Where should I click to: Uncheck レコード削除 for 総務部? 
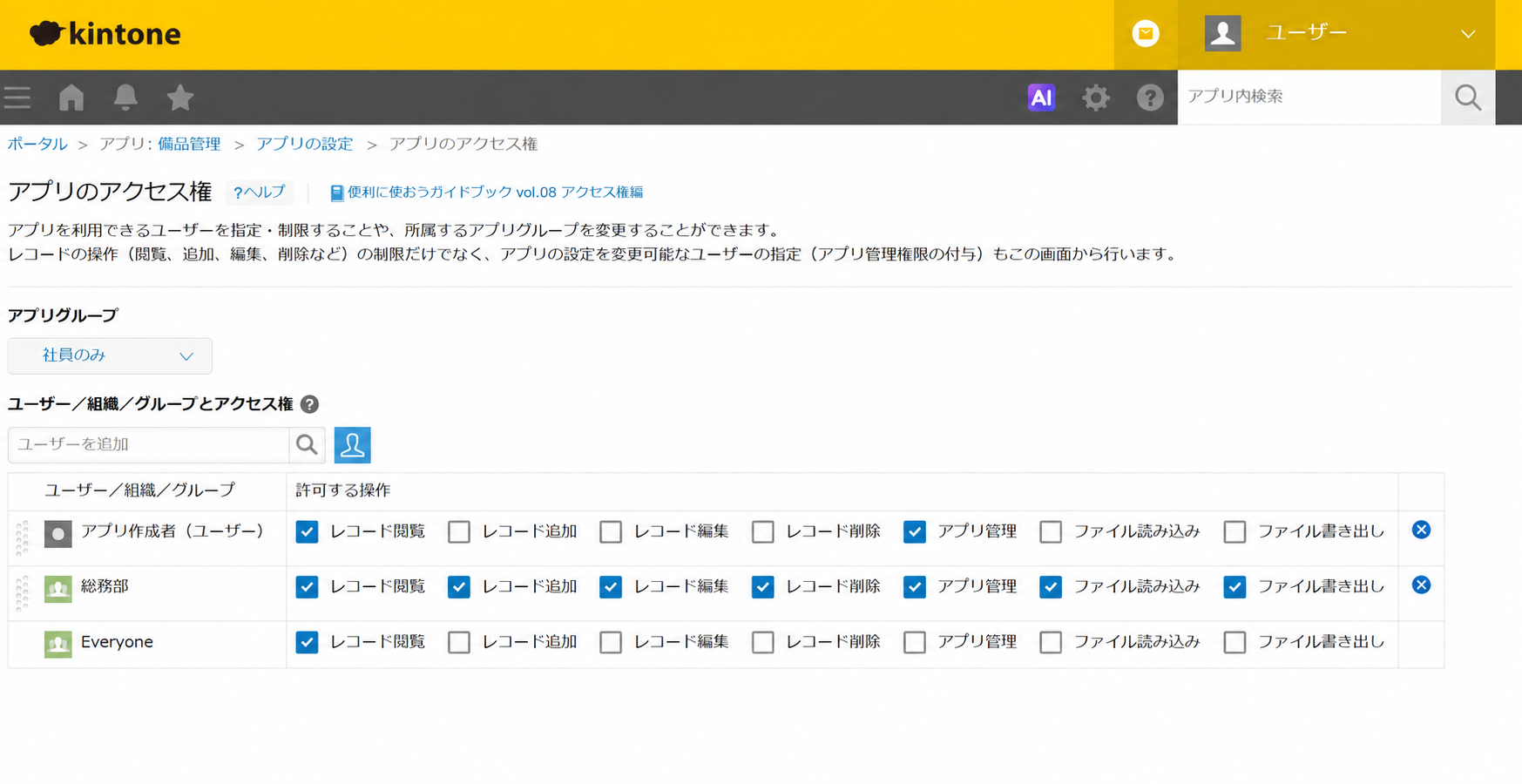coord(762,587)
